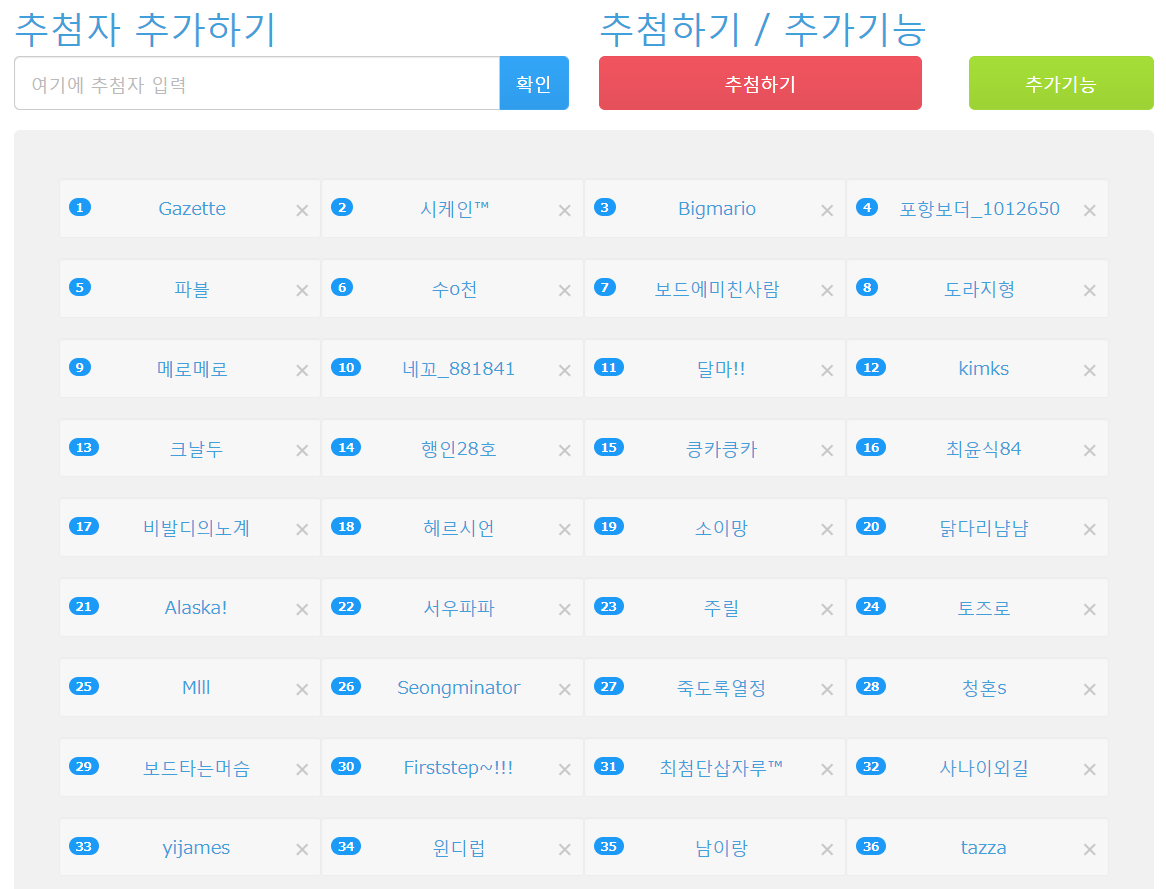Remove 달마!! using the X icon
1166x889 pixels.
tap(827, 370)
